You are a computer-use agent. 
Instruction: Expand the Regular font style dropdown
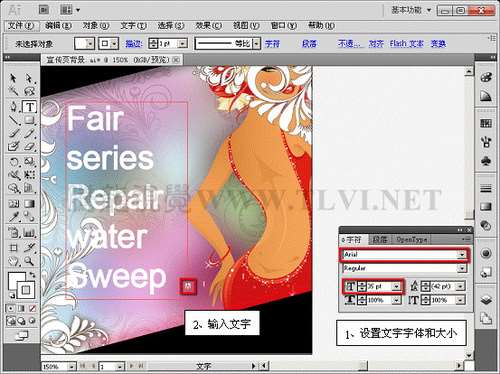click(462, 268)
